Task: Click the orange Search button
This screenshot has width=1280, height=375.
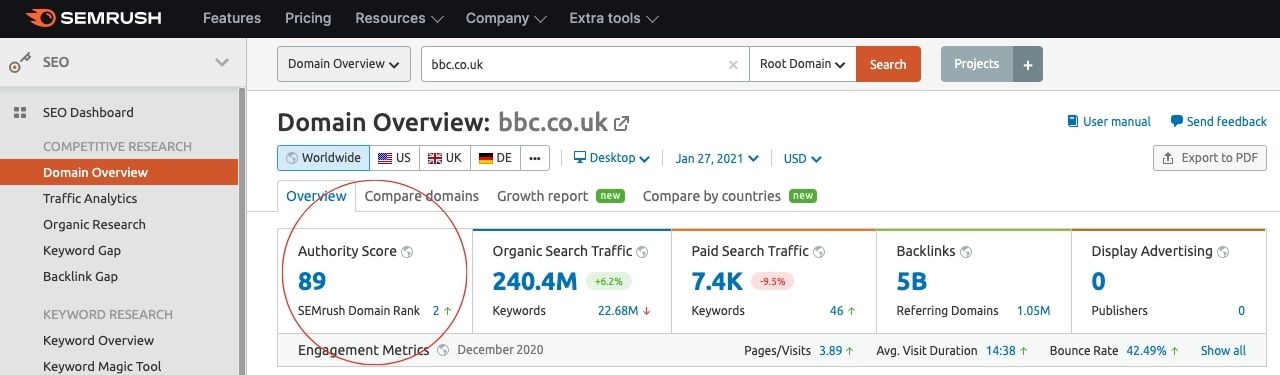Action: pos(888,64)
